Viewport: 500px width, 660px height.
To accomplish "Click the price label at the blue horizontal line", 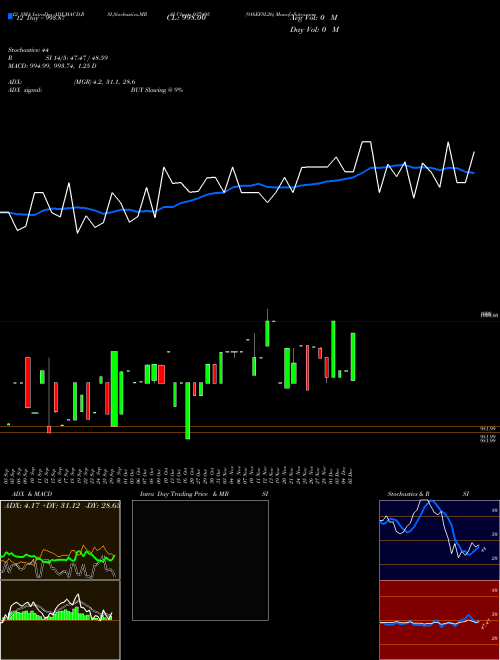I will 489,314.
